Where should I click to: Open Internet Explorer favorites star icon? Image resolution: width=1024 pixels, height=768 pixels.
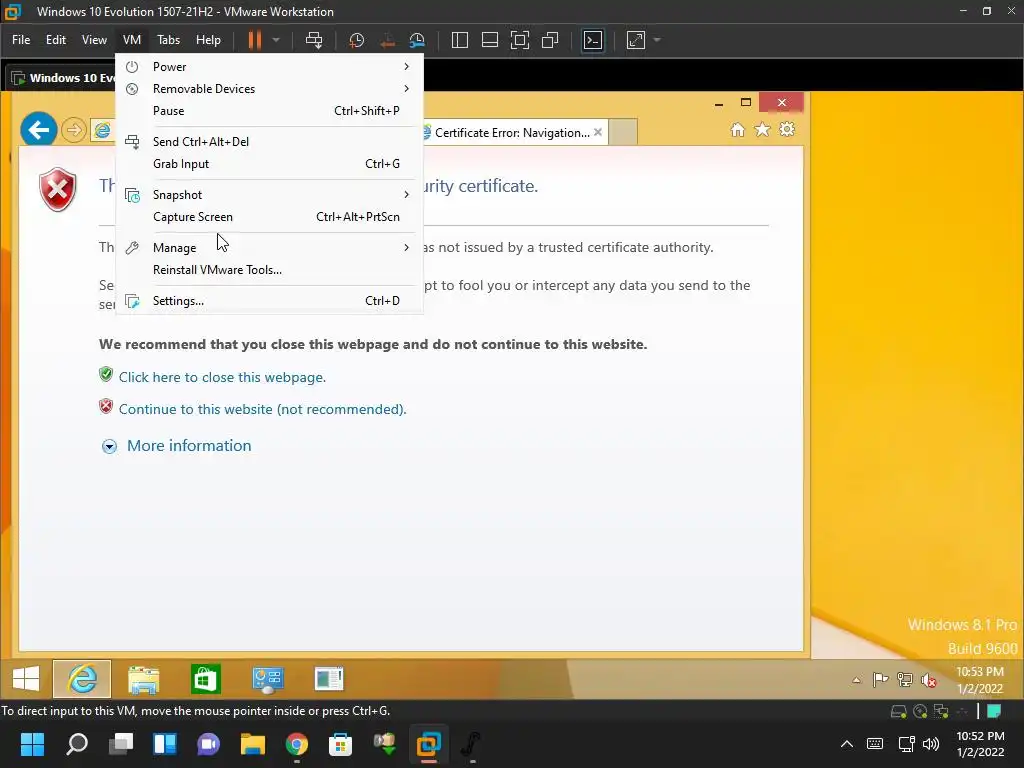tap(762, 130)
